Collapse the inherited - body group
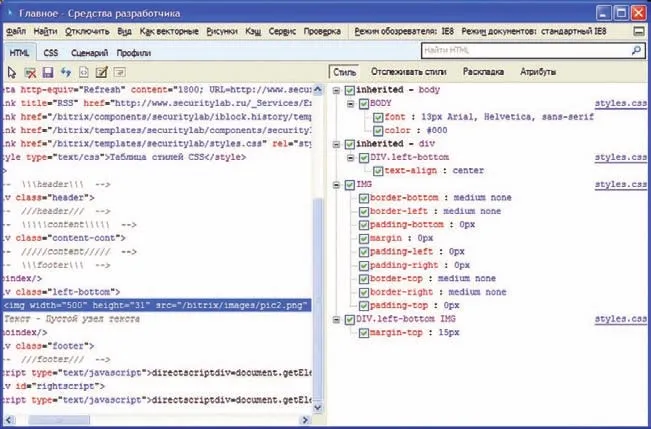The width and height of the screenshot is (651, 429). click(x=336, y=90)
